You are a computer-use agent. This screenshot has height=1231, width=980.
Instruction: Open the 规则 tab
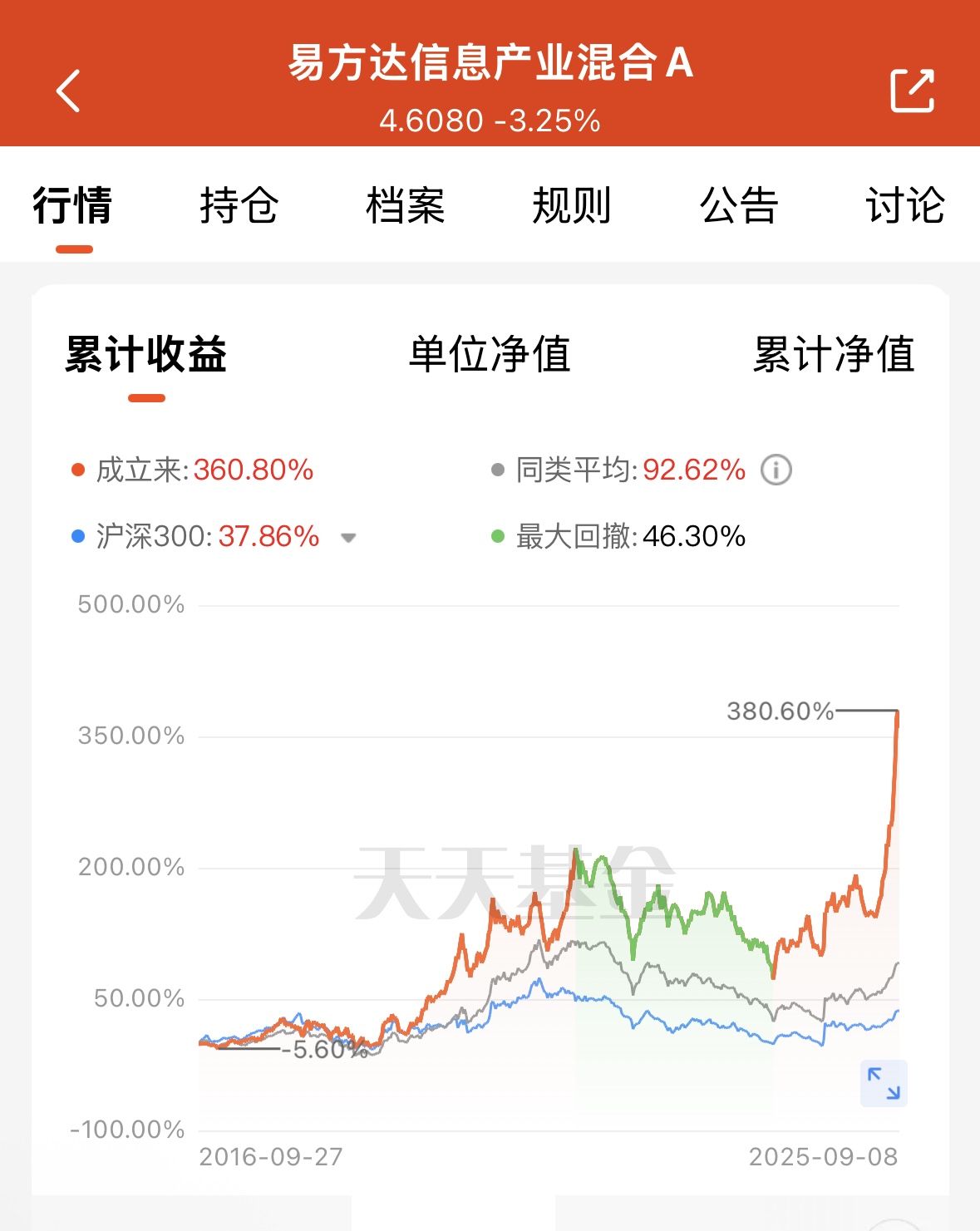(572, 205)
